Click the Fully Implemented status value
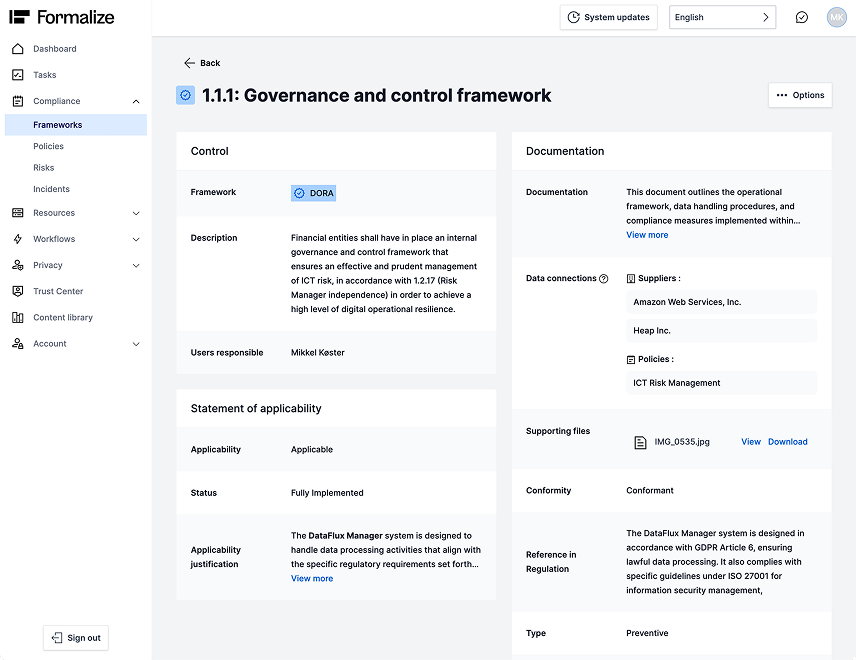 (x=327, y=493)
